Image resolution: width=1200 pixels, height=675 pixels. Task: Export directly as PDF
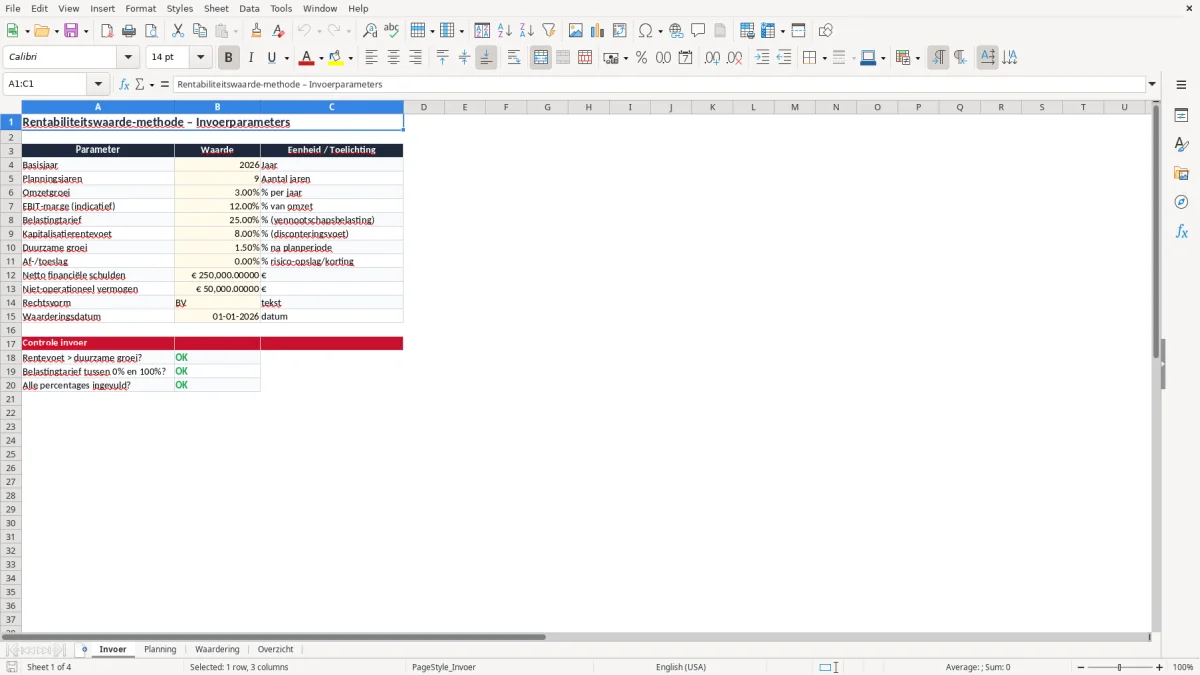pyautogui.click(x=107, y=31)
